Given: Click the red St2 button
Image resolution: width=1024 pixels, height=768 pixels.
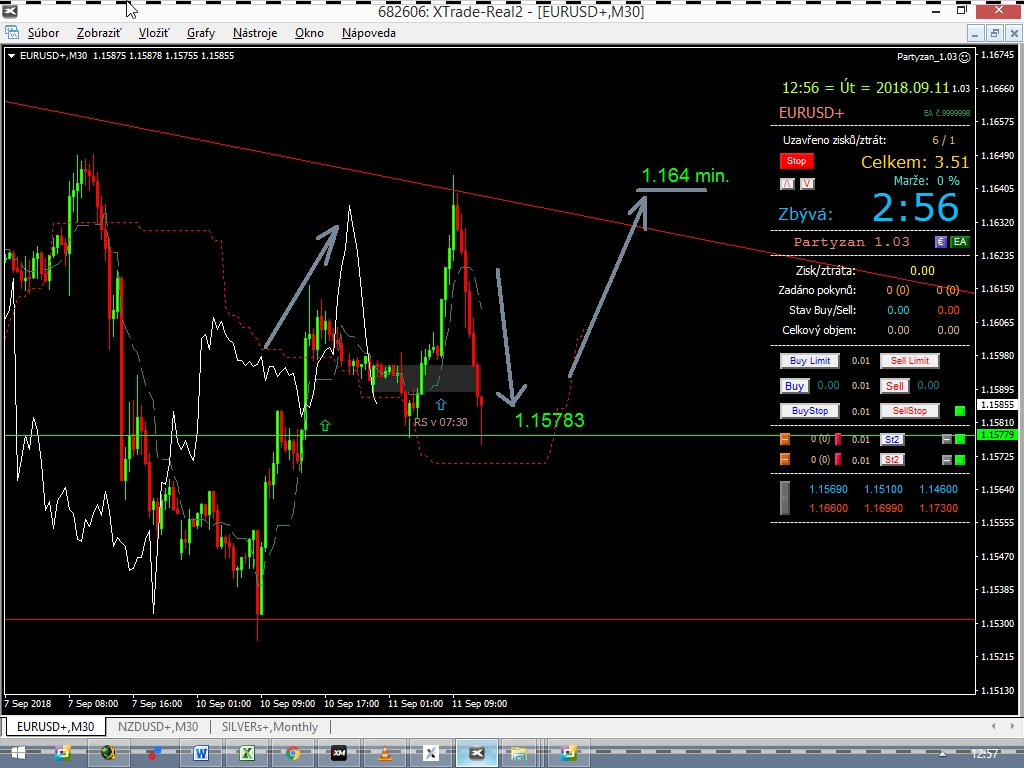Looking at the screenshot, I should coord(892,460).
